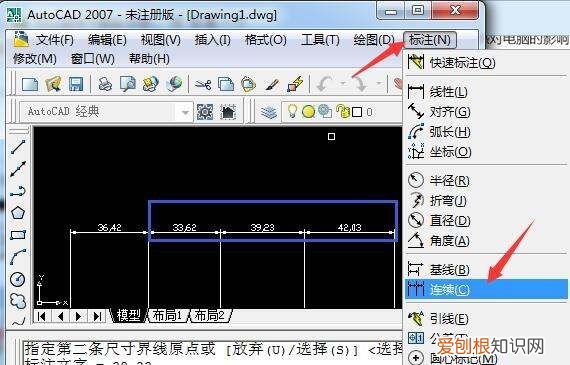Open the 插入(I) menu

point(212,40)
